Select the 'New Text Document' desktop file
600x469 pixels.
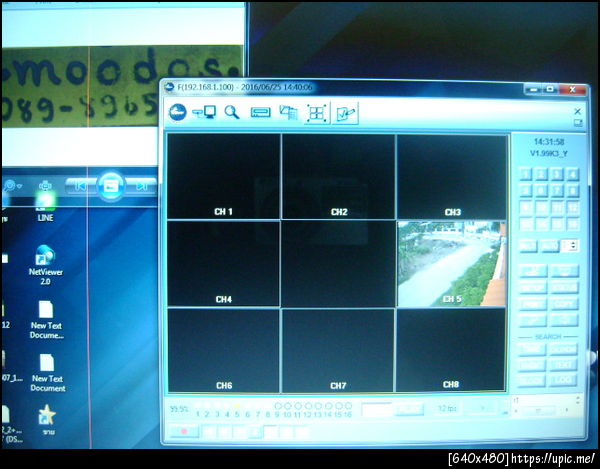tap(47, 373)
